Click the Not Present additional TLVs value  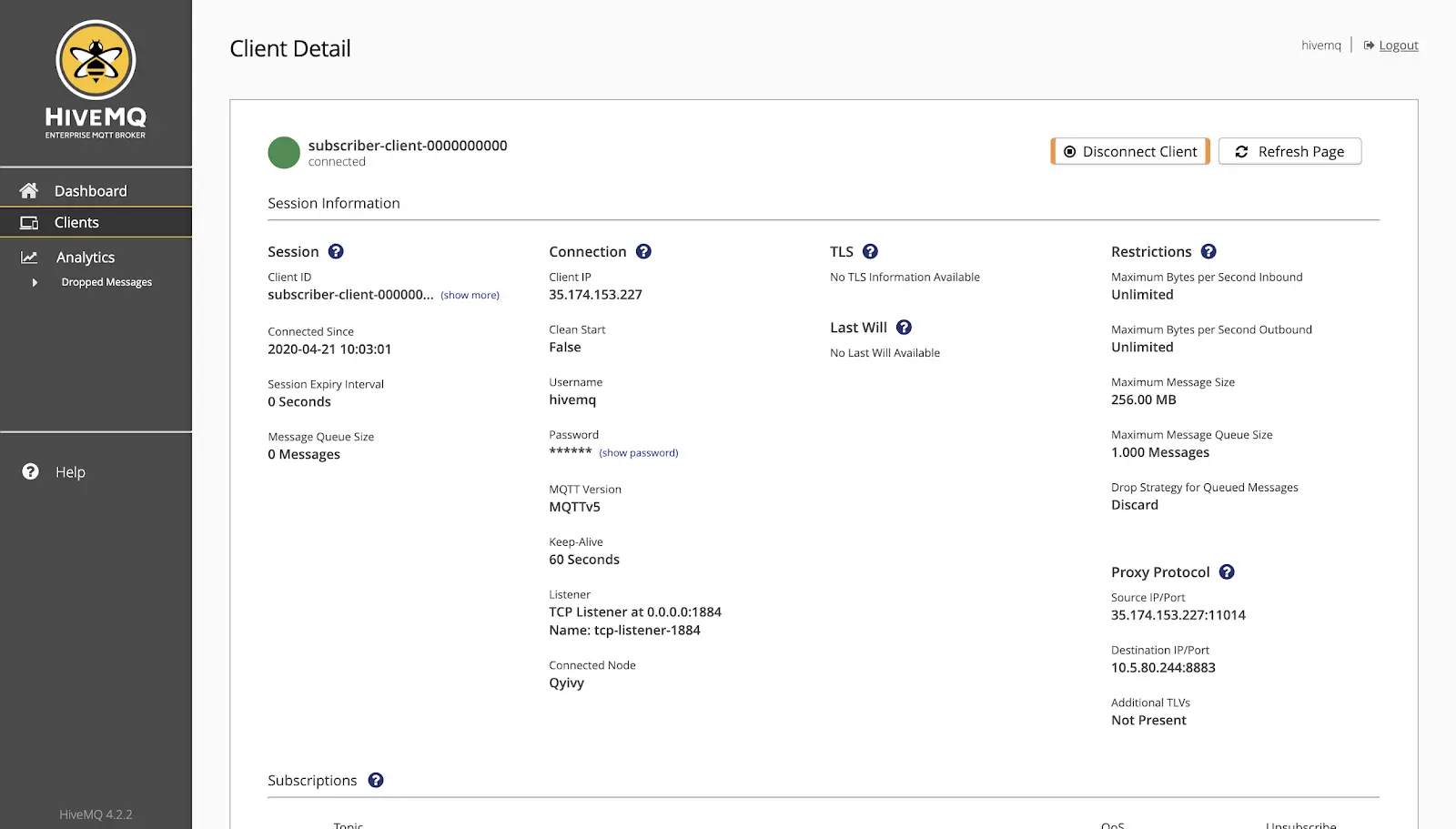click(1148, 722)
